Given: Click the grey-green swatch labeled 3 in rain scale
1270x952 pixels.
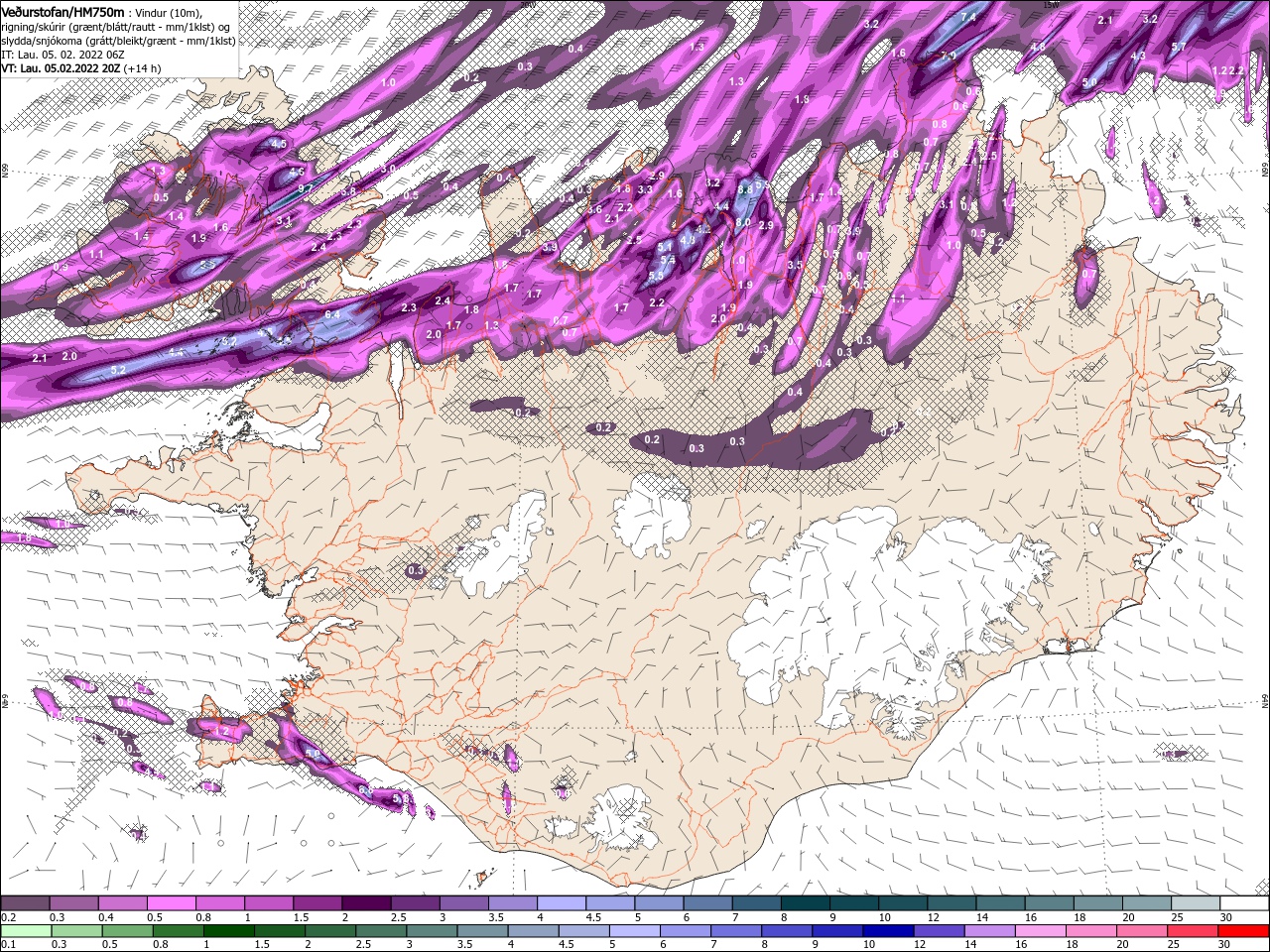Looking at the screenshot, I should 432,931.
